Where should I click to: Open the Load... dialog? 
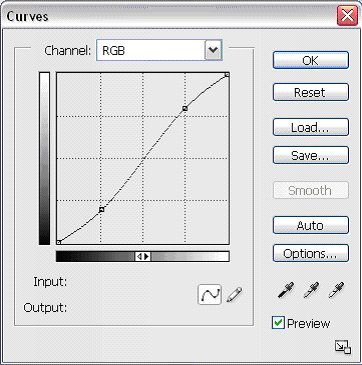[x=311, y=127]
